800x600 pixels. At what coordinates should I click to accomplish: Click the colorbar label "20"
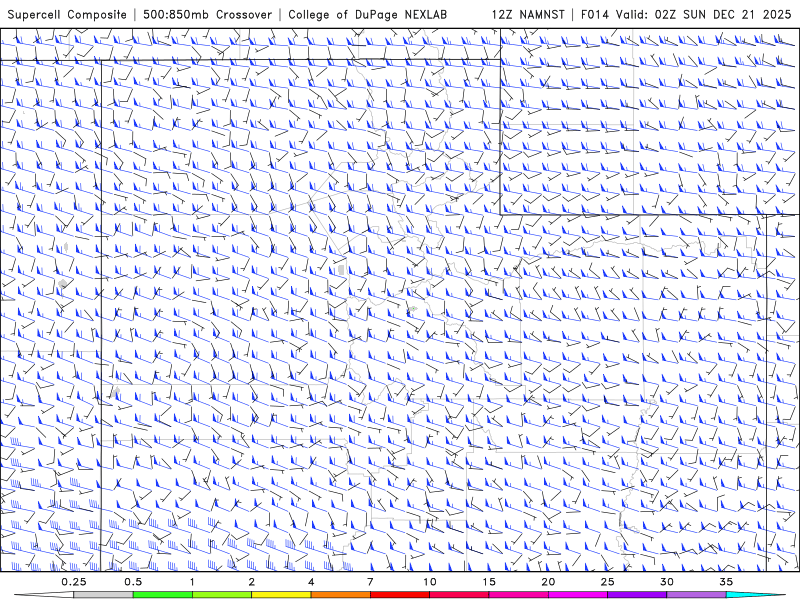tap(548, 582)
